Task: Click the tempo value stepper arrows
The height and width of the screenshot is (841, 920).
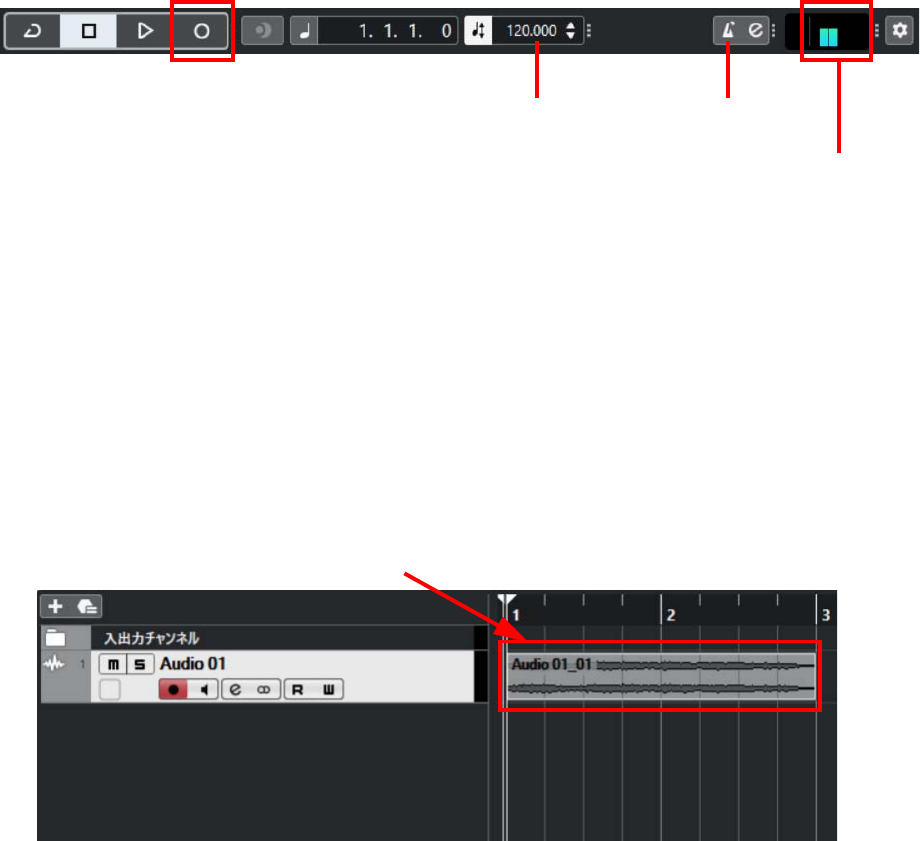Action: point(570,31)
